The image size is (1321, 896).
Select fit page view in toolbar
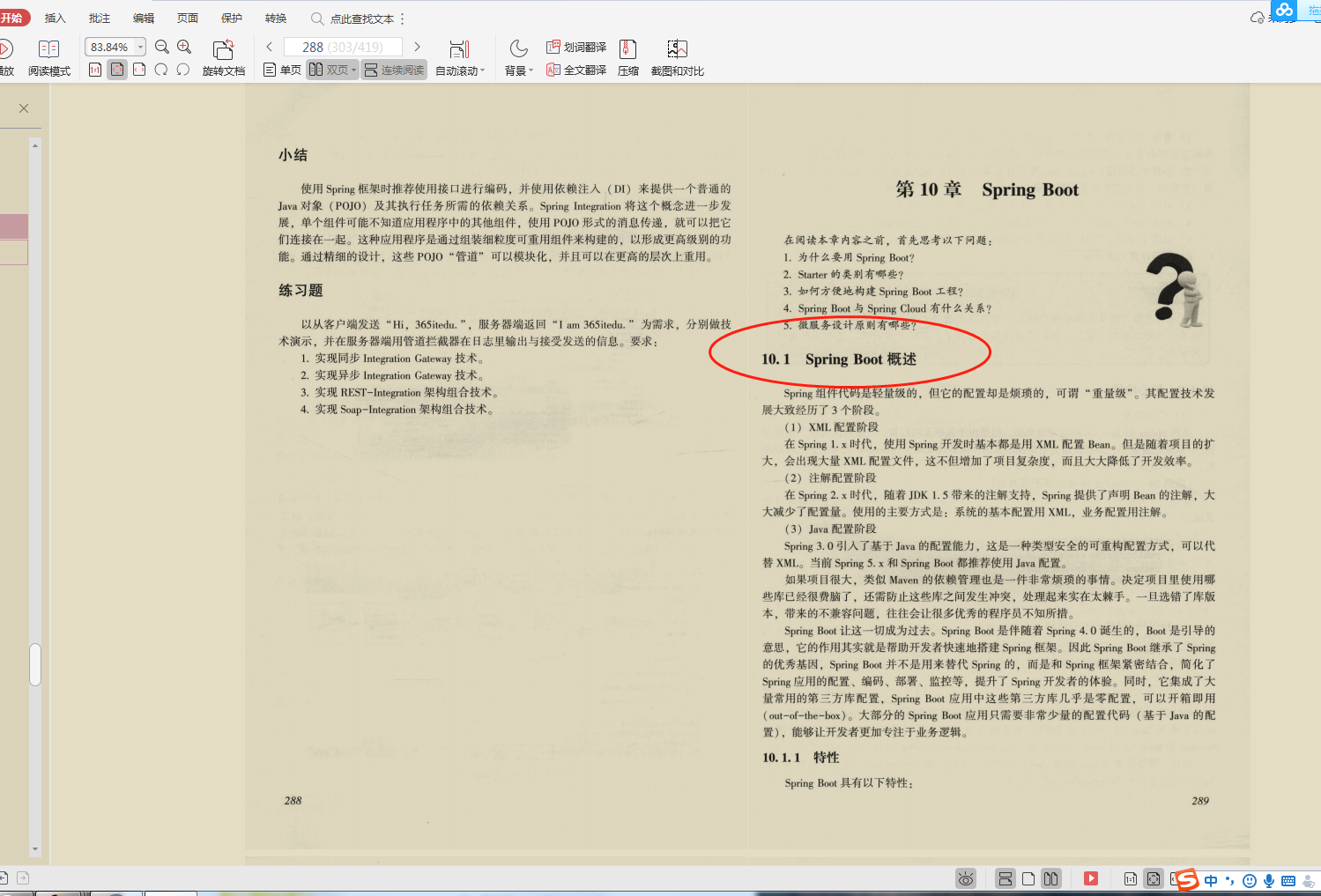(x=117, y=70)
